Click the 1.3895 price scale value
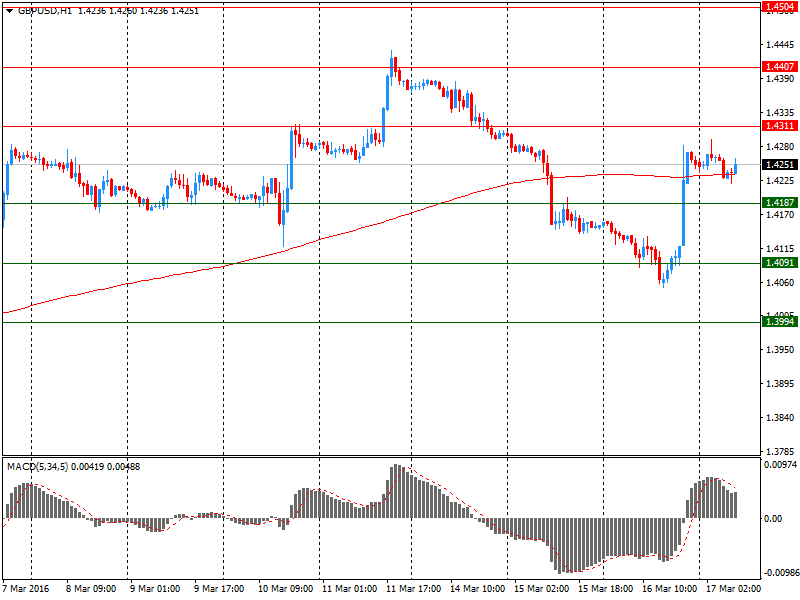 (x=781, y=384)
